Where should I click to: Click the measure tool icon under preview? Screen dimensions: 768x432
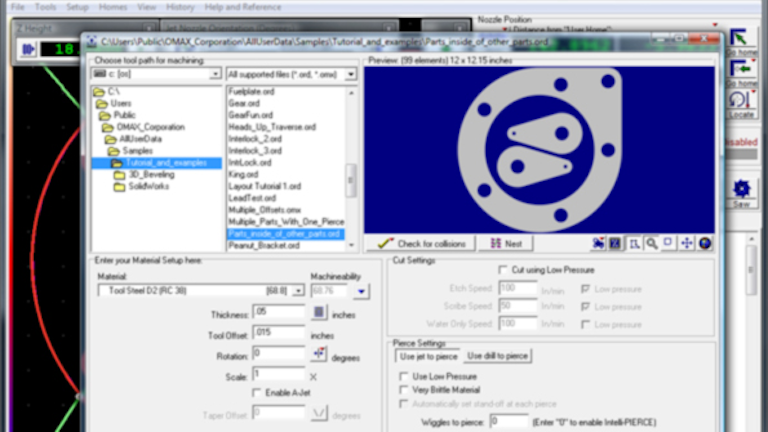[x=633, y=243]
